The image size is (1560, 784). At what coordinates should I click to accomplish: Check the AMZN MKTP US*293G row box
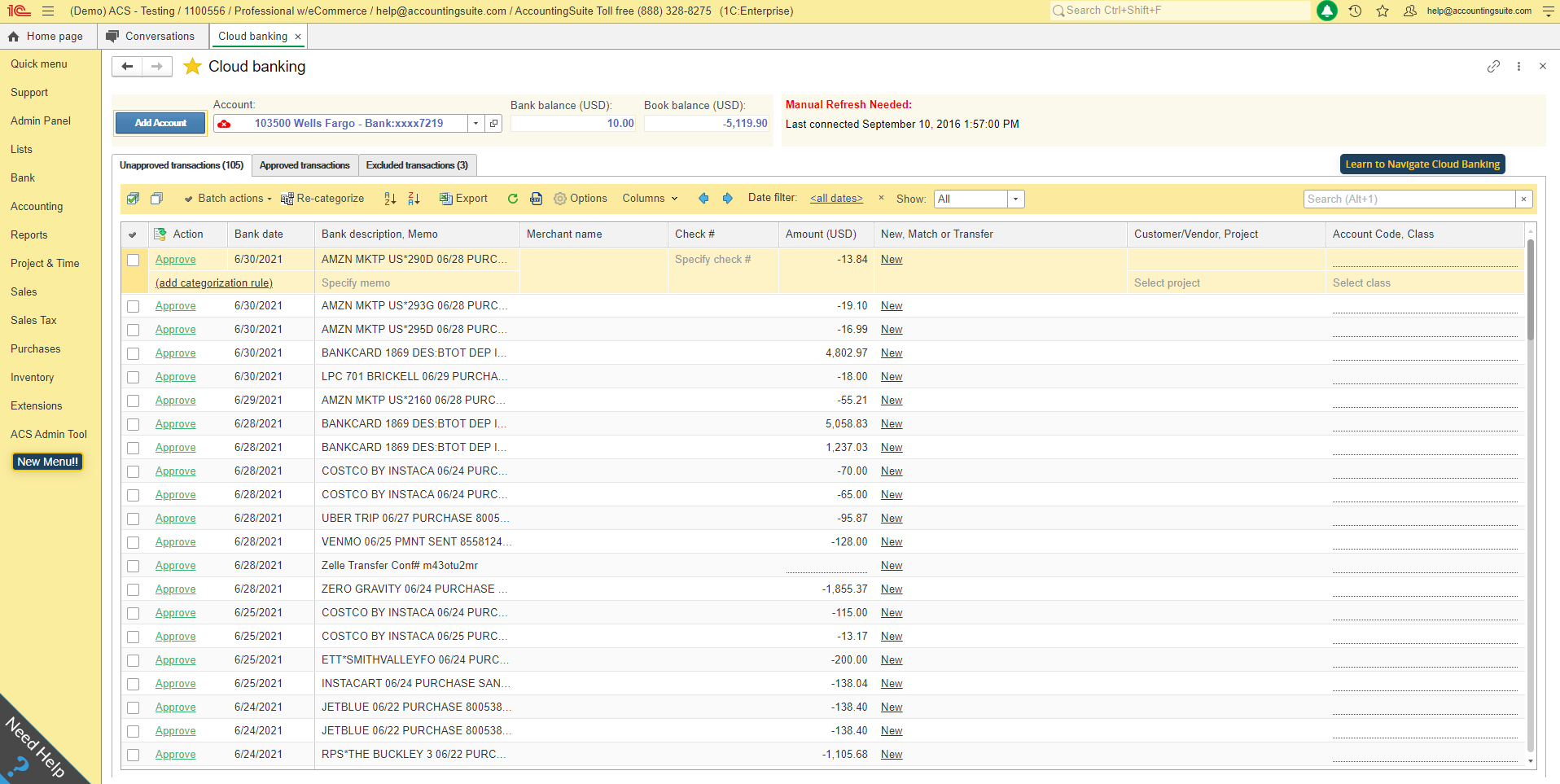tap(134, 306)
